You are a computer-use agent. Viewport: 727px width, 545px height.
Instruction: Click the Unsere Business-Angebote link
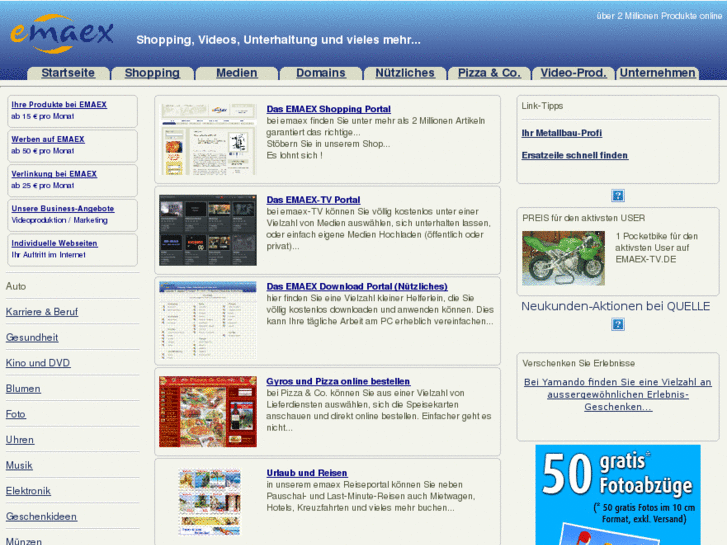click(63, 209)
